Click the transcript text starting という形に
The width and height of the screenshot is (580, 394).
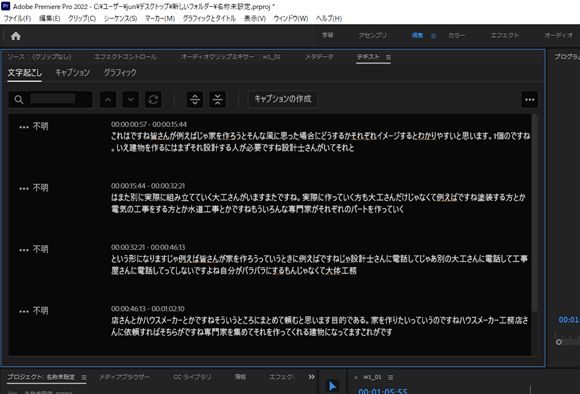319,265
